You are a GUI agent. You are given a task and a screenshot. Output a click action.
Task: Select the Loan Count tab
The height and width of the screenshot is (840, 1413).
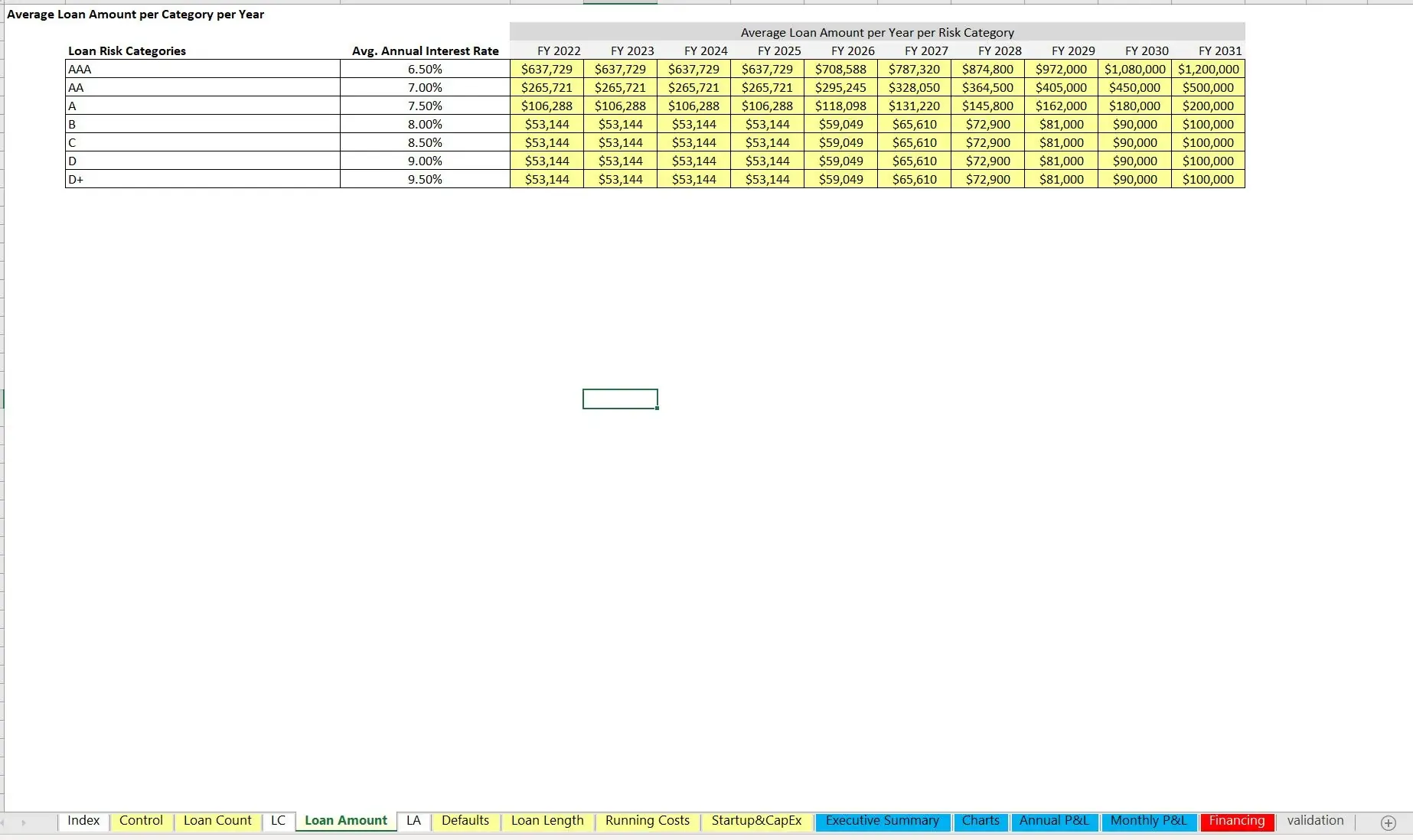(x=217, y=821)
